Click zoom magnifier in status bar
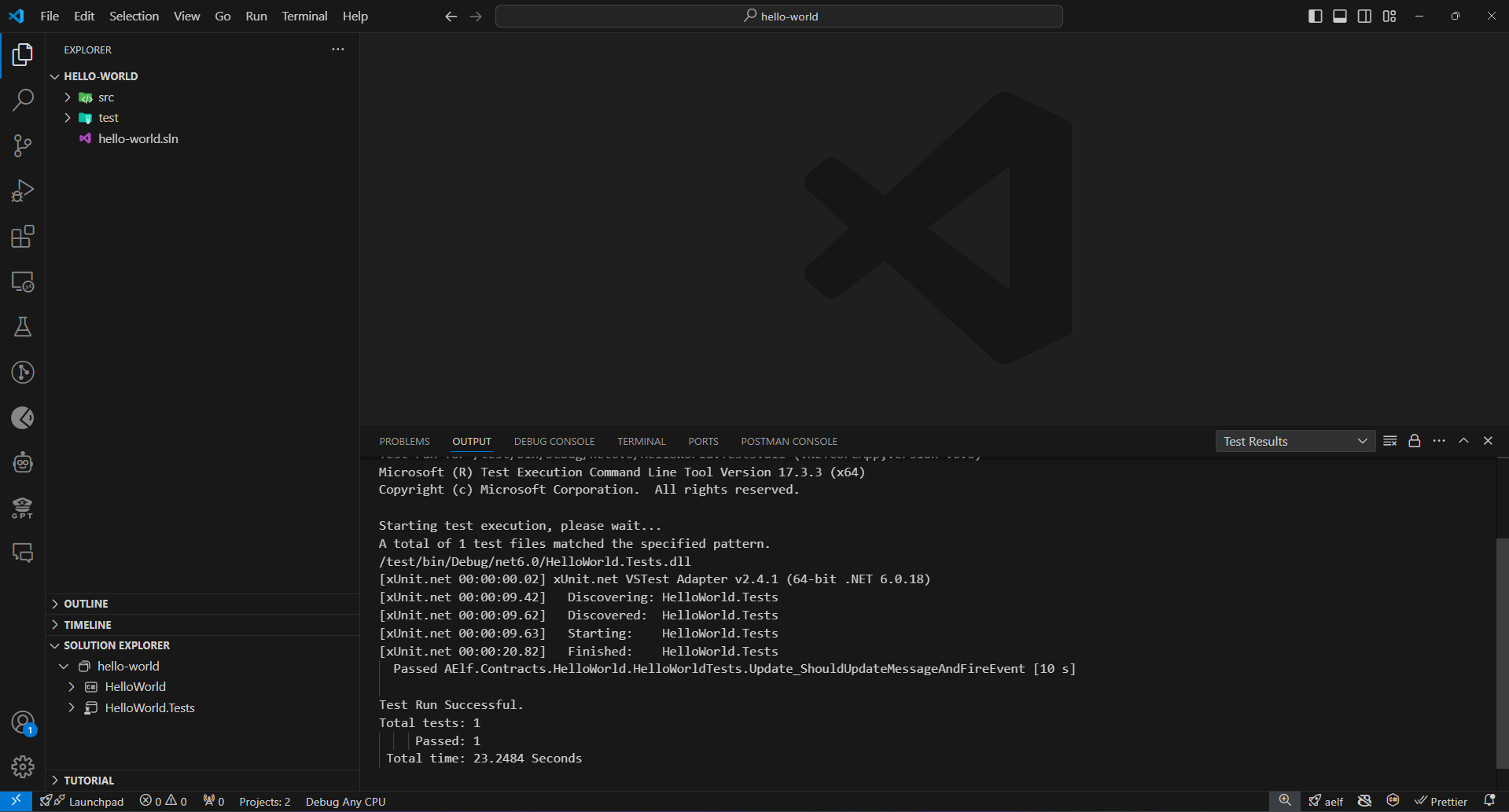 click(x=1284, y=801)
